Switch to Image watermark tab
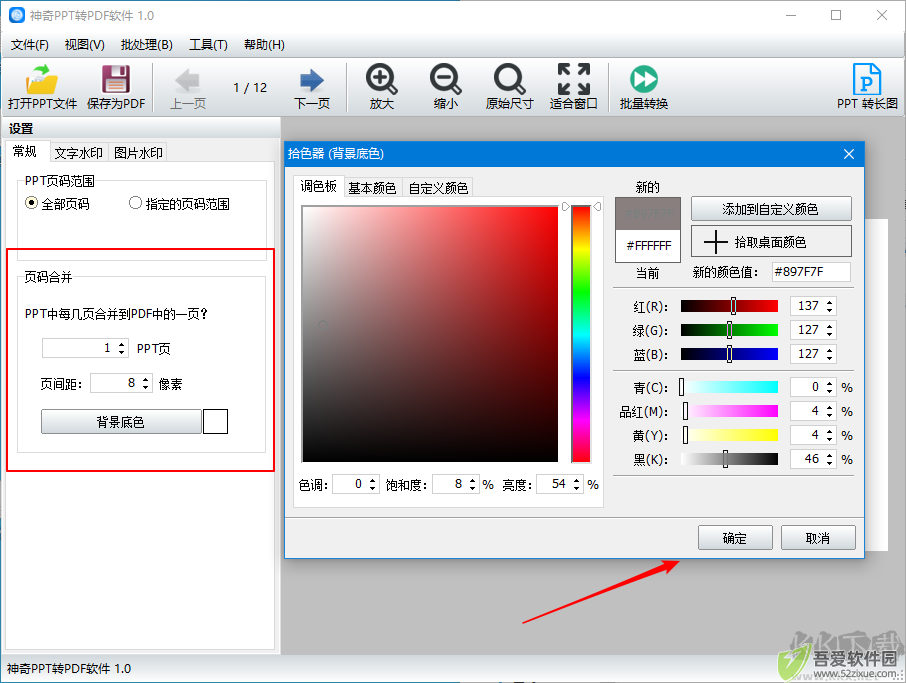The width and height of the screenshot is (906, 683). [138, 153]
